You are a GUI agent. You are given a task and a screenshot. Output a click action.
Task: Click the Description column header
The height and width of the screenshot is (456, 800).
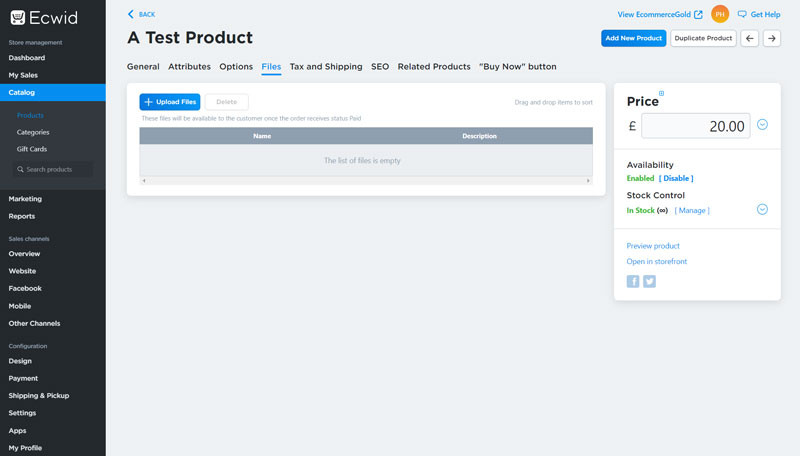pyautogui.click(x=479, y=136)
